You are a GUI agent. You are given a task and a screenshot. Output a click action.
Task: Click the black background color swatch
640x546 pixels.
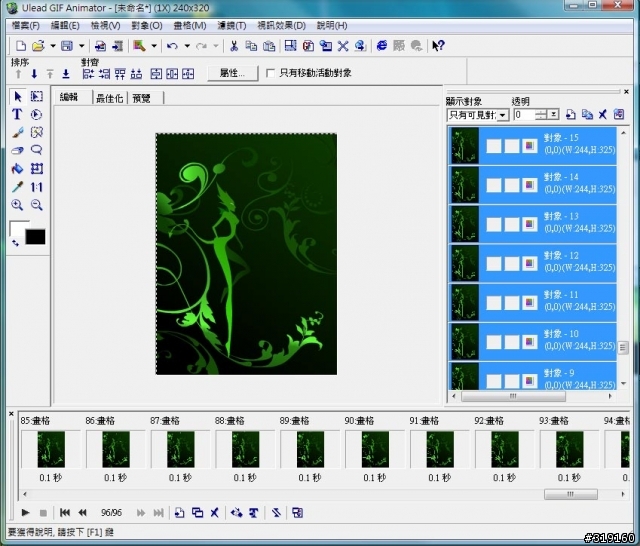(x=36, y=237)
